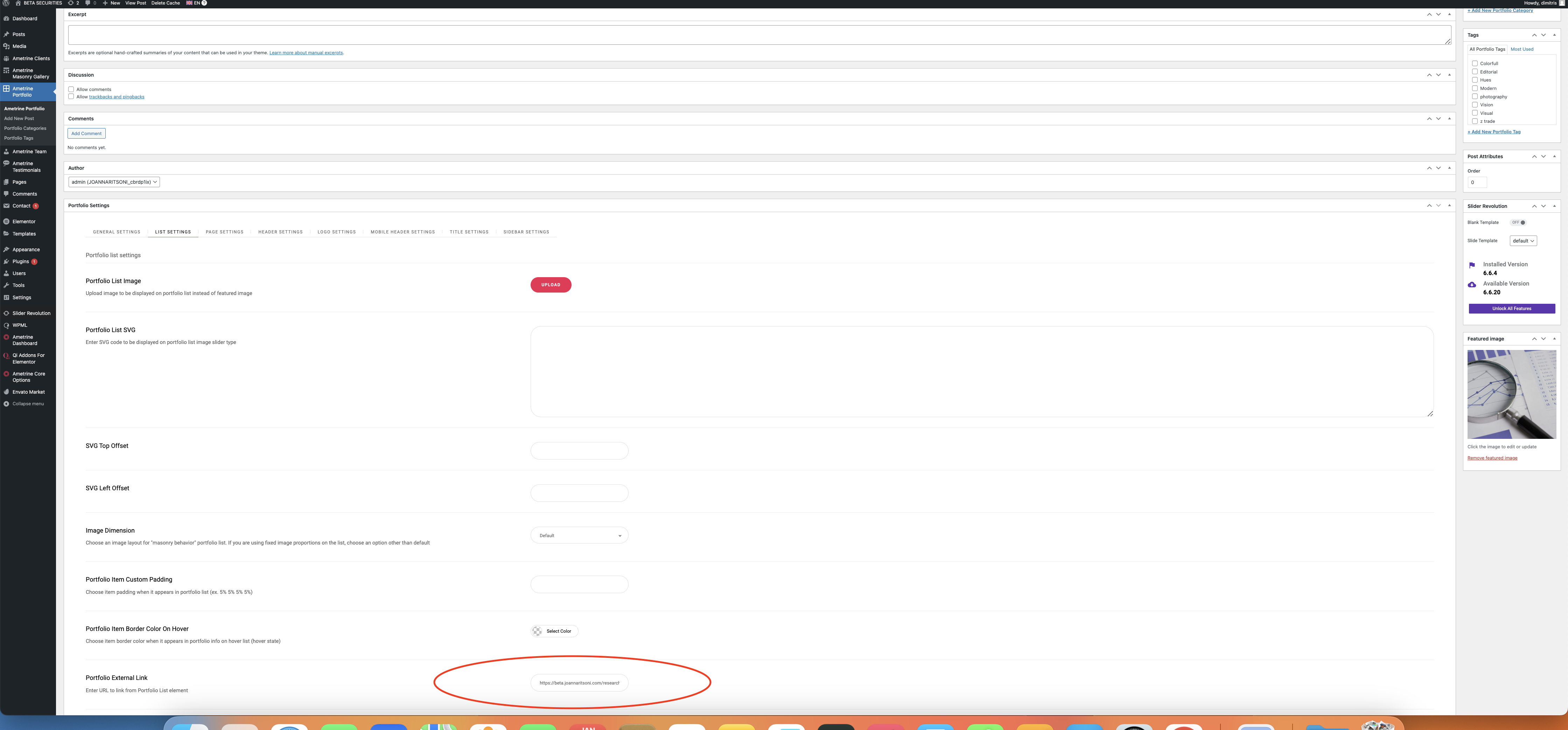Click the Portfolio External Link field
Viewport: 1568px width, 730px height.
(x=579, y=683)
